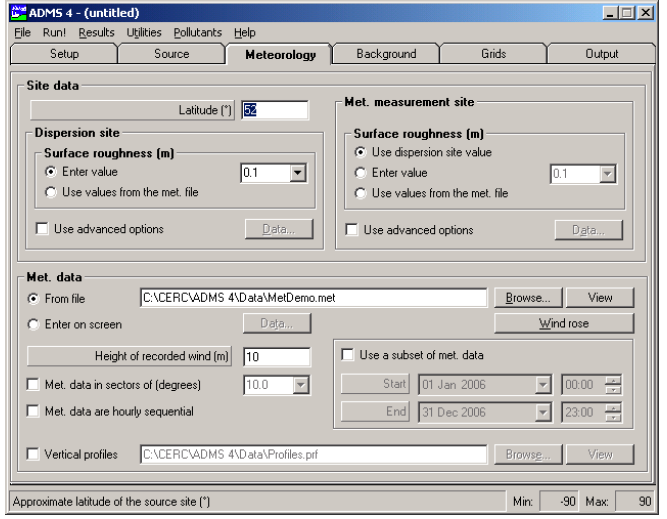The image size is (667, 519).
Task: Enable Use a subset of met. data
Action: pyautogui.click(x=348, y=355)
